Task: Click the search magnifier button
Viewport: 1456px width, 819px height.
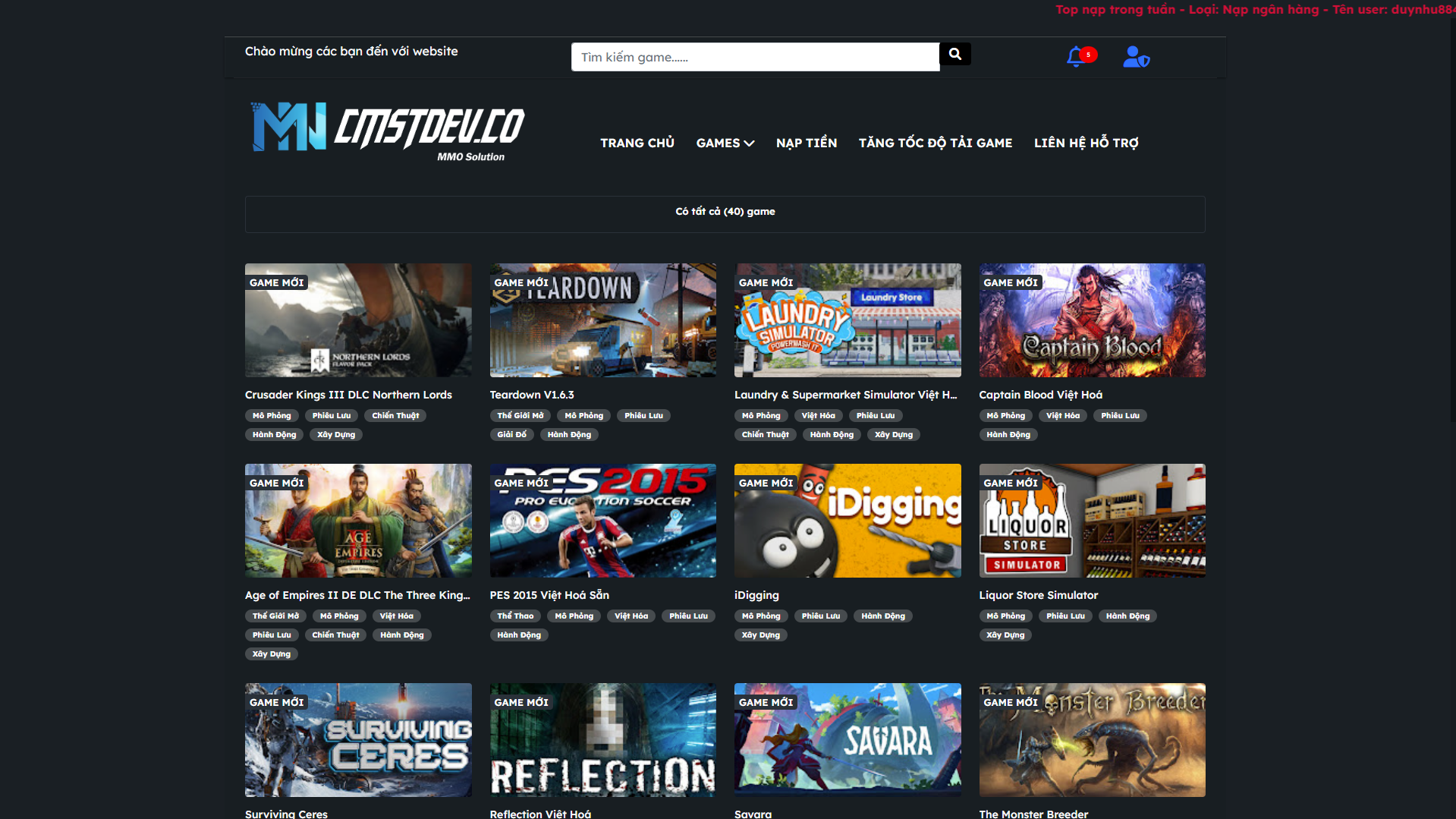Action: click(954, 55)
